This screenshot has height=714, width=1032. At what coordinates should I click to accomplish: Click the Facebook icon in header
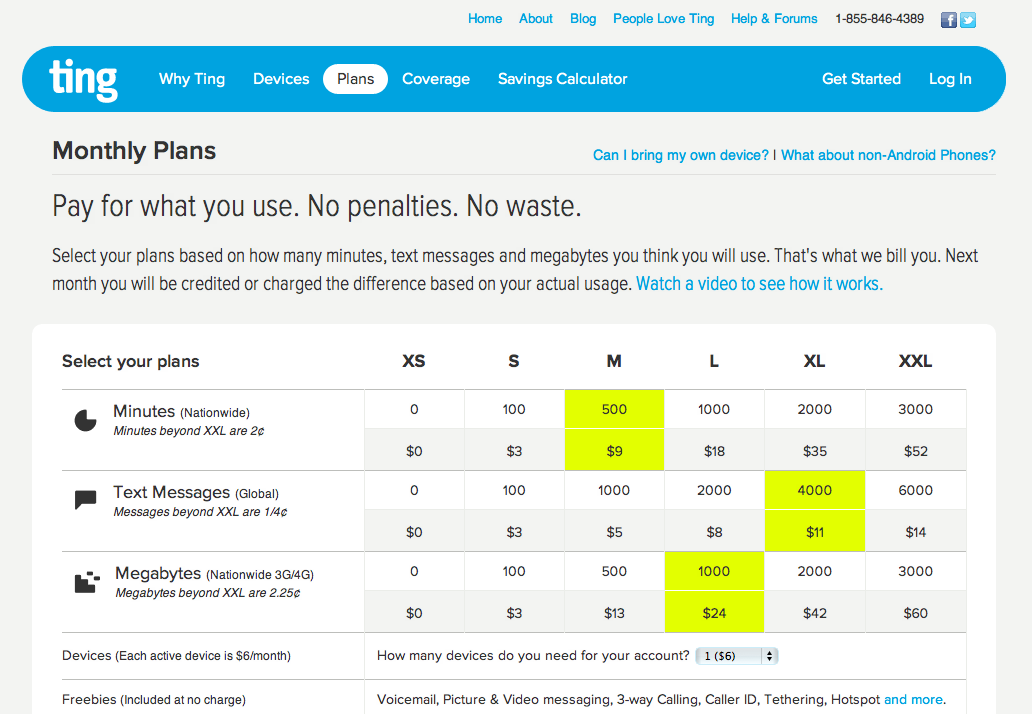coord(949,19)
